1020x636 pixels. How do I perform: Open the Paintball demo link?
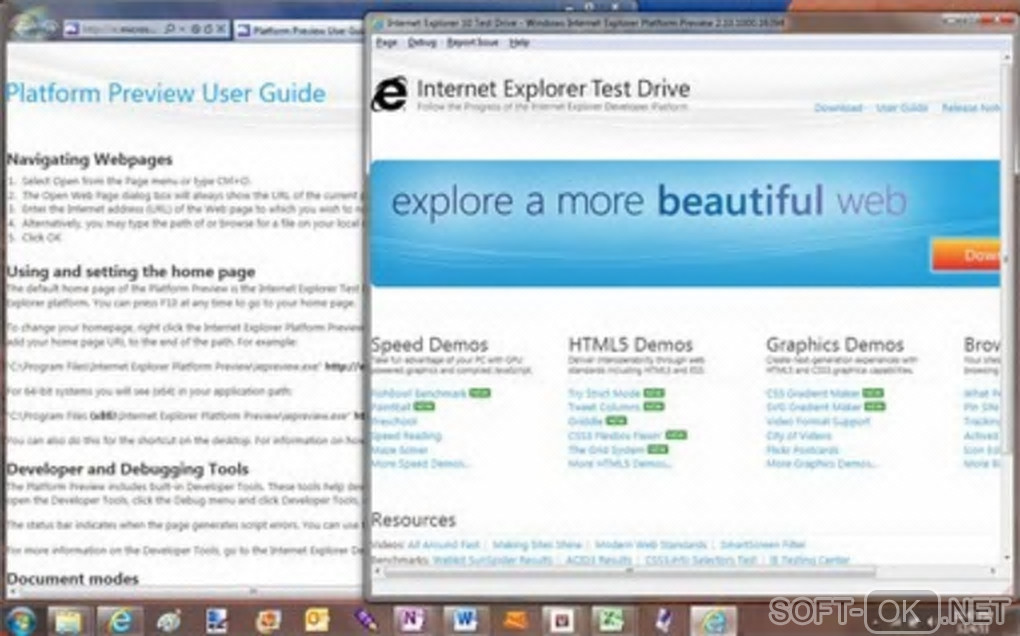point(391,407)
